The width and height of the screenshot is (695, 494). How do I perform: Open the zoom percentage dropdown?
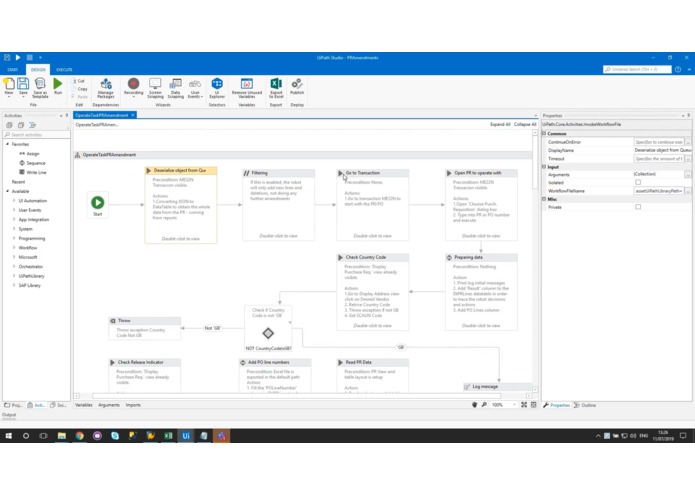click(x=515, y=405)
